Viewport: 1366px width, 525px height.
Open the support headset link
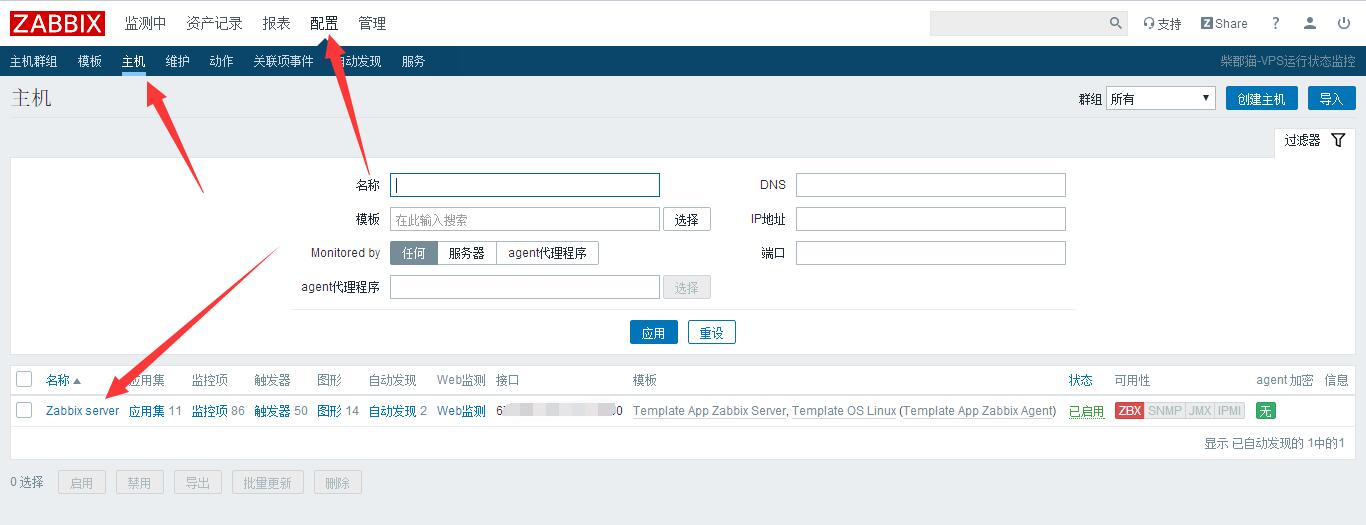pos(1162,24)
